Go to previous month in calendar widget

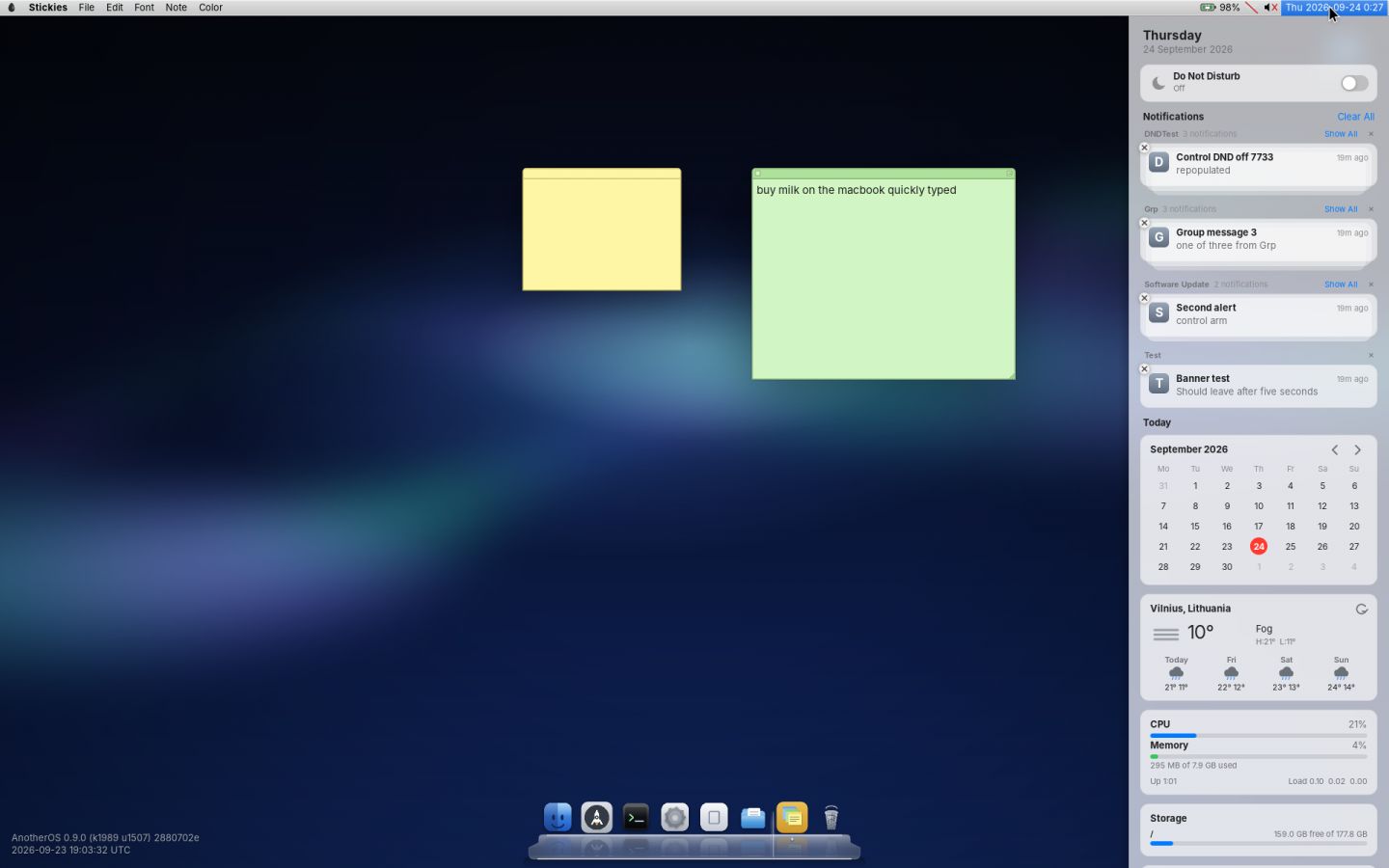pos(1335,449)
